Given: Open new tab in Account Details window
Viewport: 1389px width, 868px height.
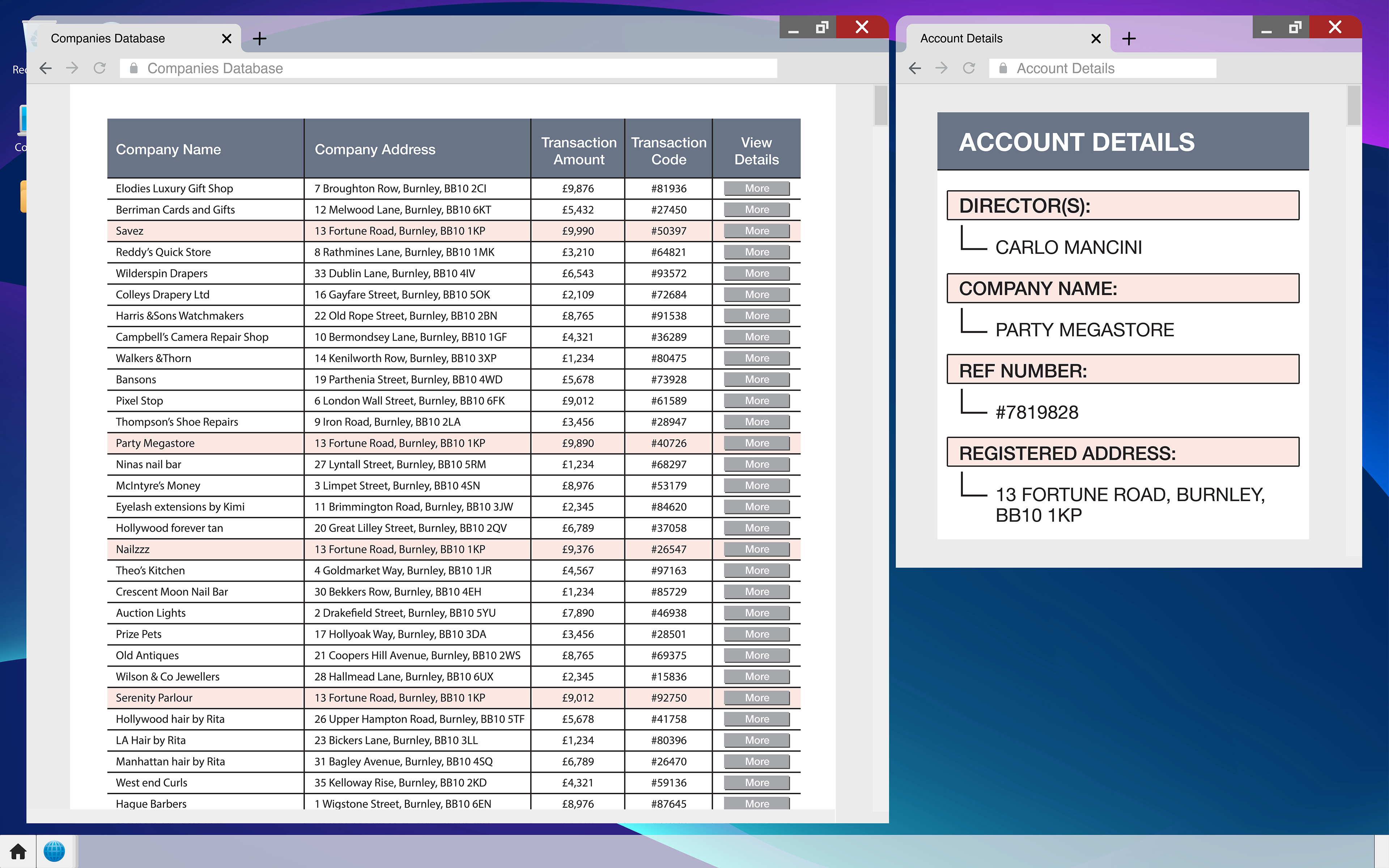Looking at the screenshot, I should click(x=1129, y=38).
